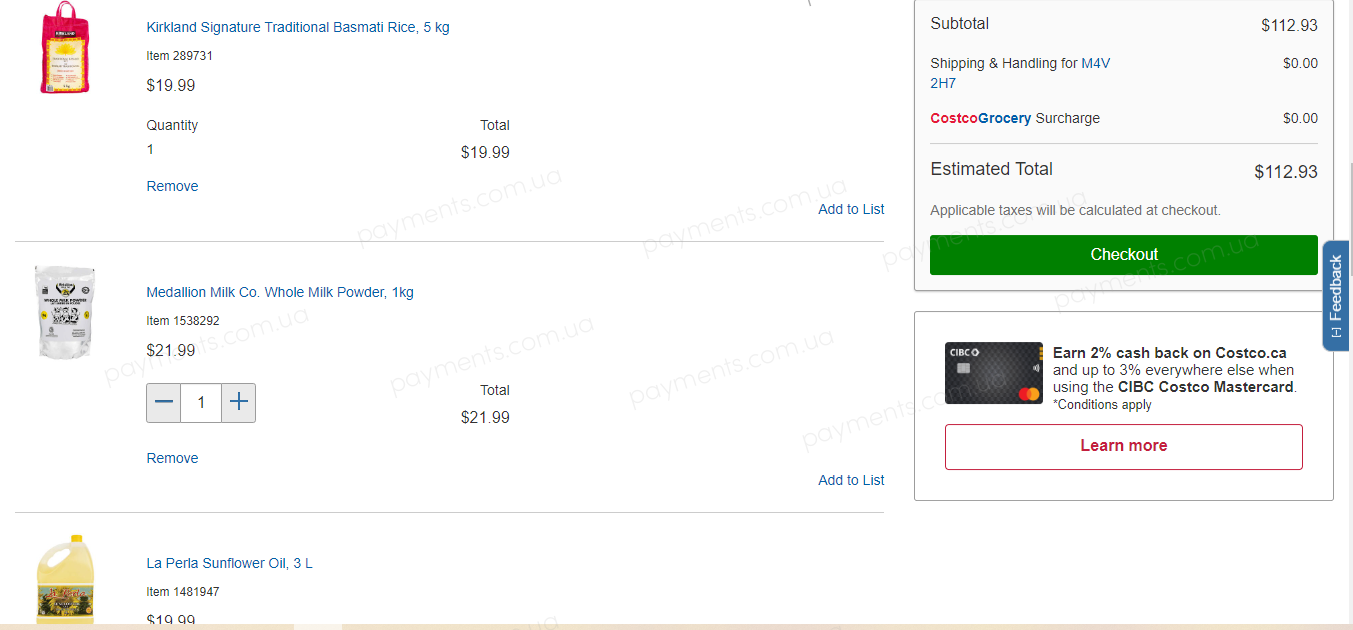Focus the milk powder quantity input field
The width and height of the screenshot is (1353, 630).
coord(201,403)
